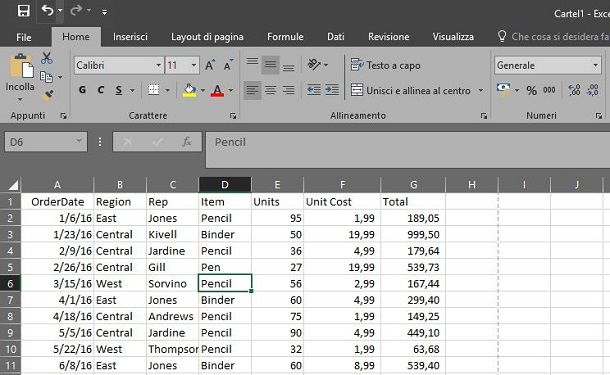Select cell with total 999,50
Viewport: 610px width, 375px height.
click(413, 235)
